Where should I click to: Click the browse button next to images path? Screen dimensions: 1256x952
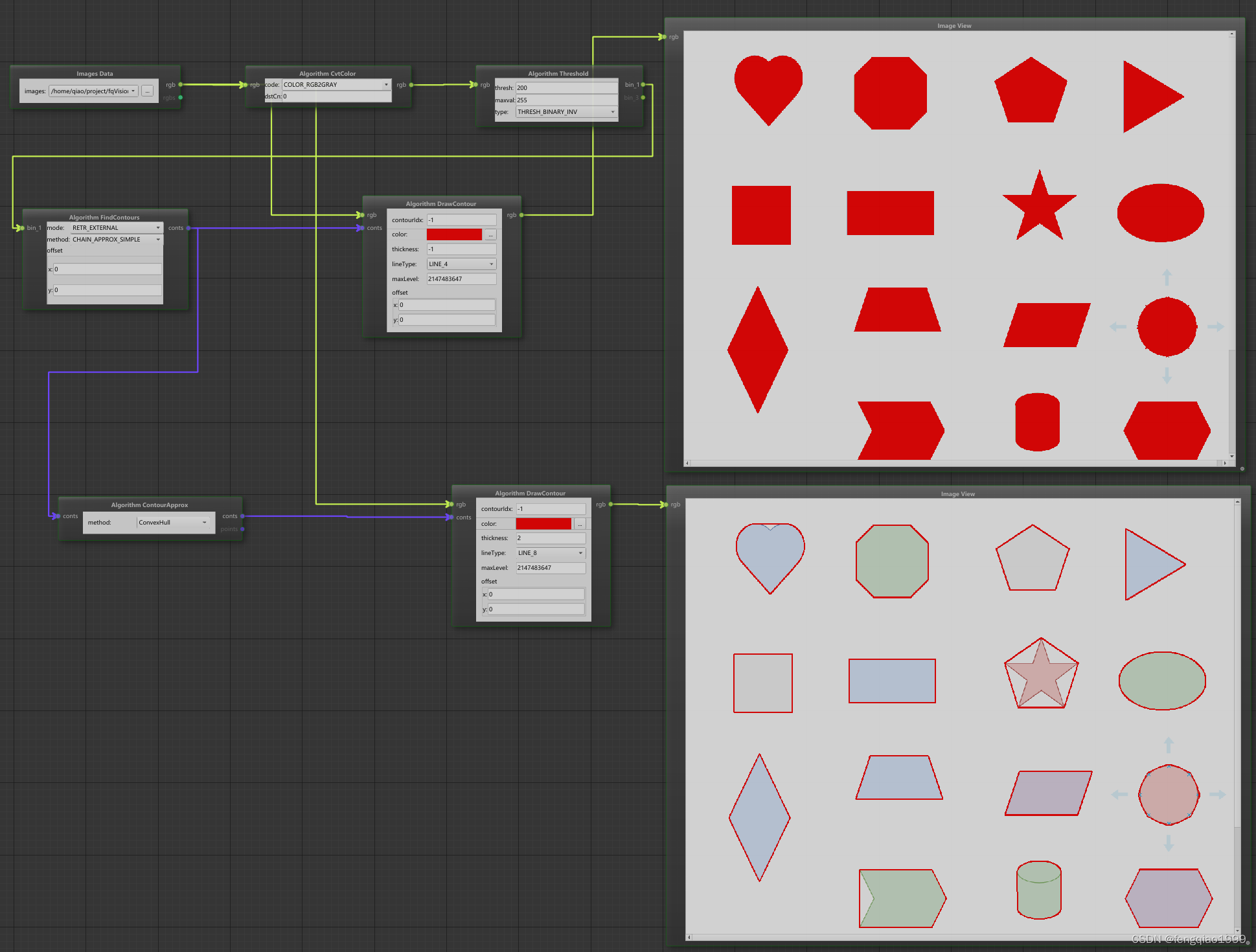(x=148, y=91)
